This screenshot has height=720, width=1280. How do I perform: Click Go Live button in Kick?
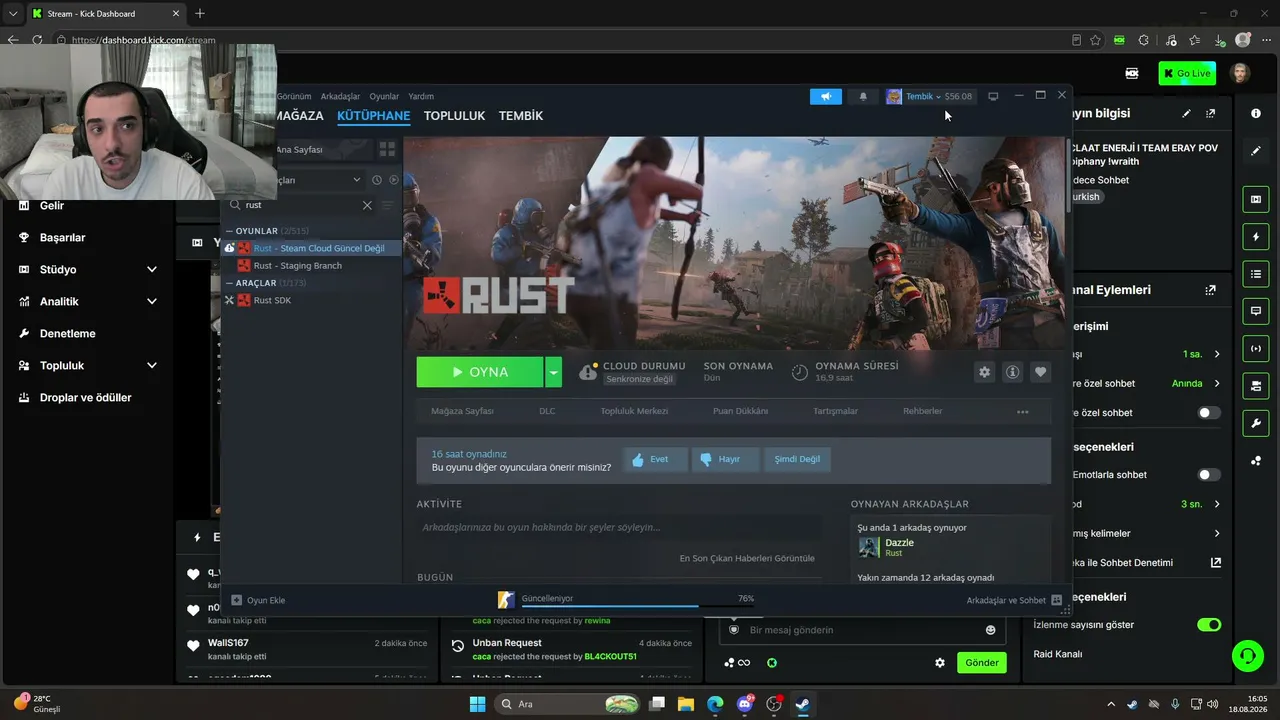click(1186, 73)
